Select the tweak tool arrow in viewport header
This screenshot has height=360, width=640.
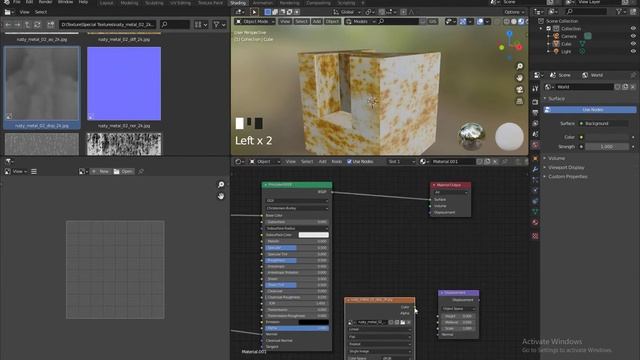(x=254, y=12)
